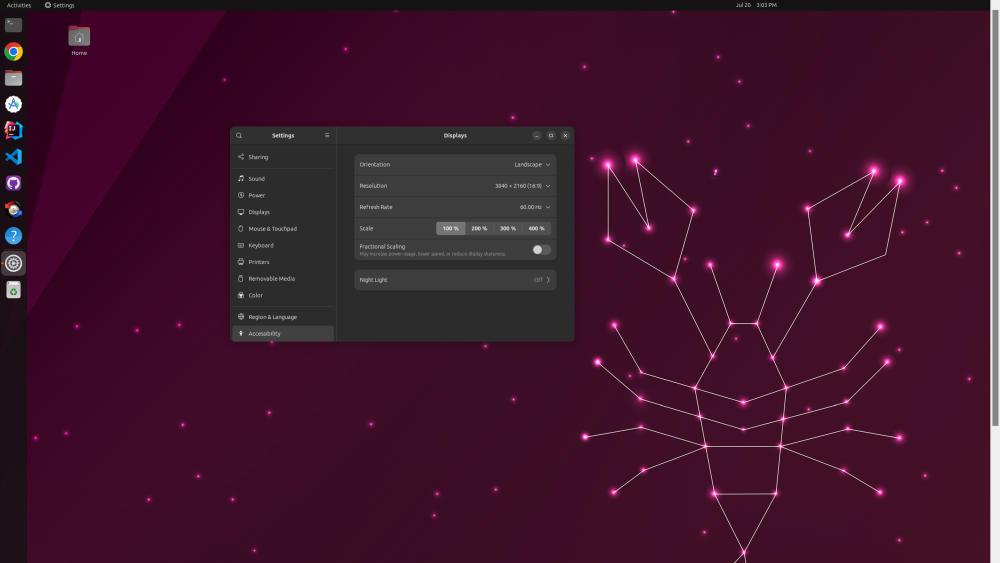
Task: Open the Night Light settings row
Action: click(455, 279)
